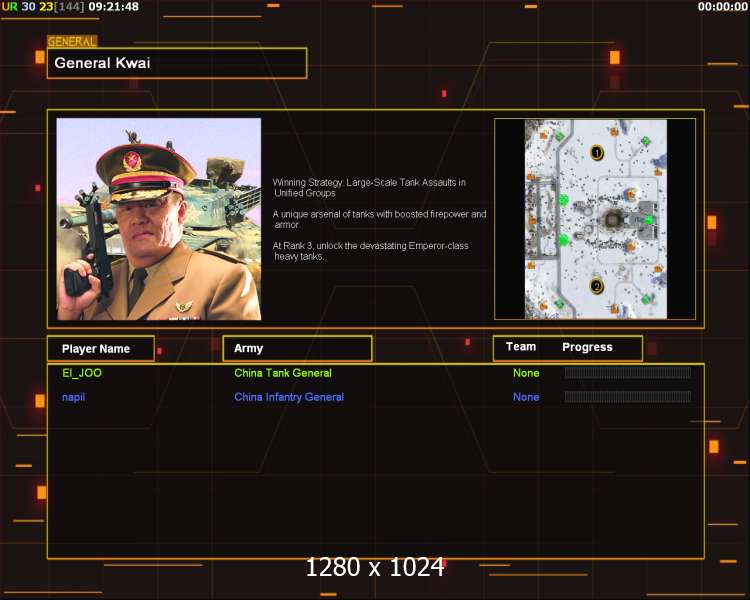The width and height of the screenshot is (750, 600).
Task: Click the snowy map preview thumbnail
Action: (x=596, y=219)
